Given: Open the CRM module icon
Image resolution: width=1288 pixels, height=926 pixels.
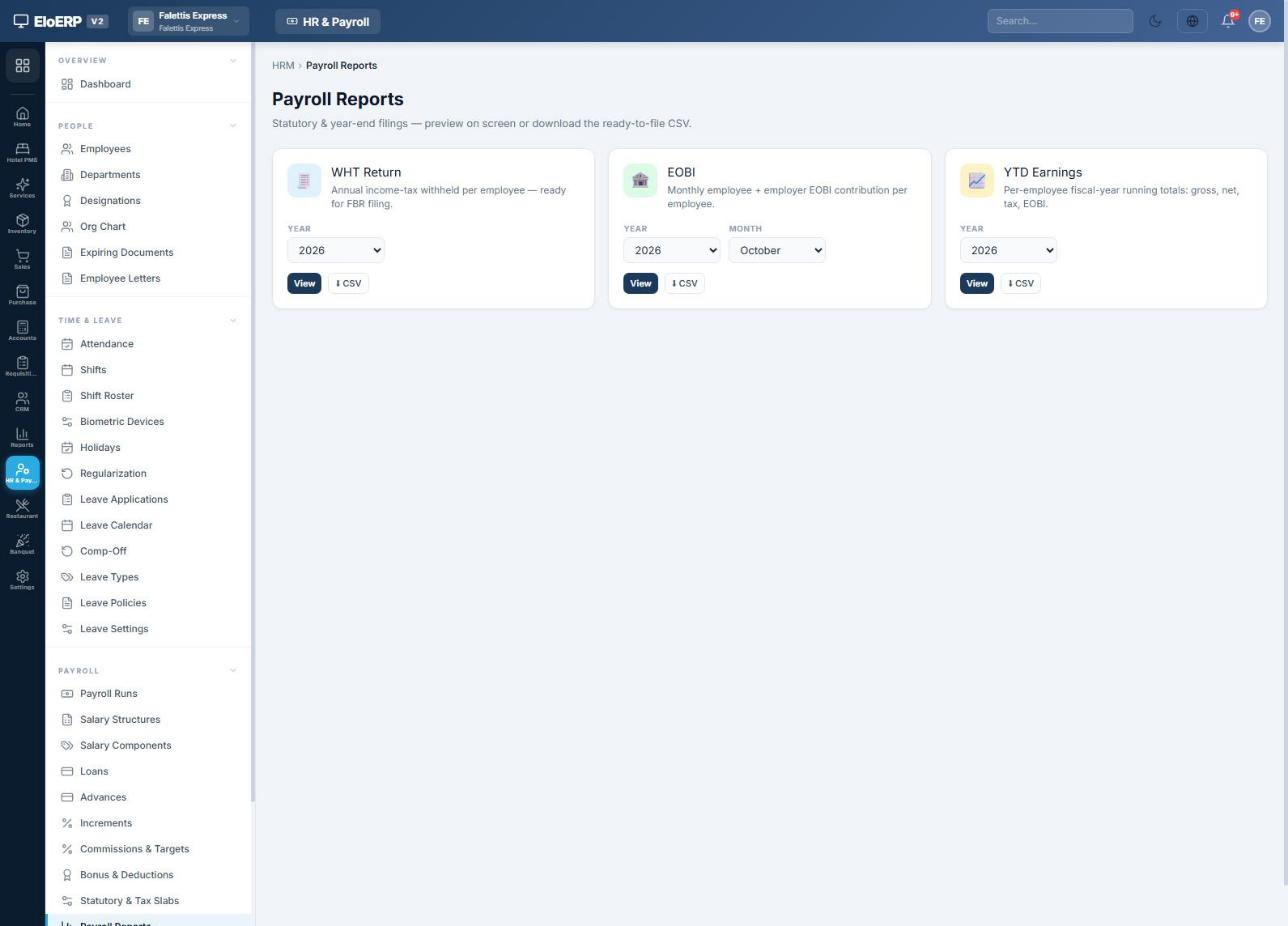Looking at the screenshot, I should click(x=22, y=402).
